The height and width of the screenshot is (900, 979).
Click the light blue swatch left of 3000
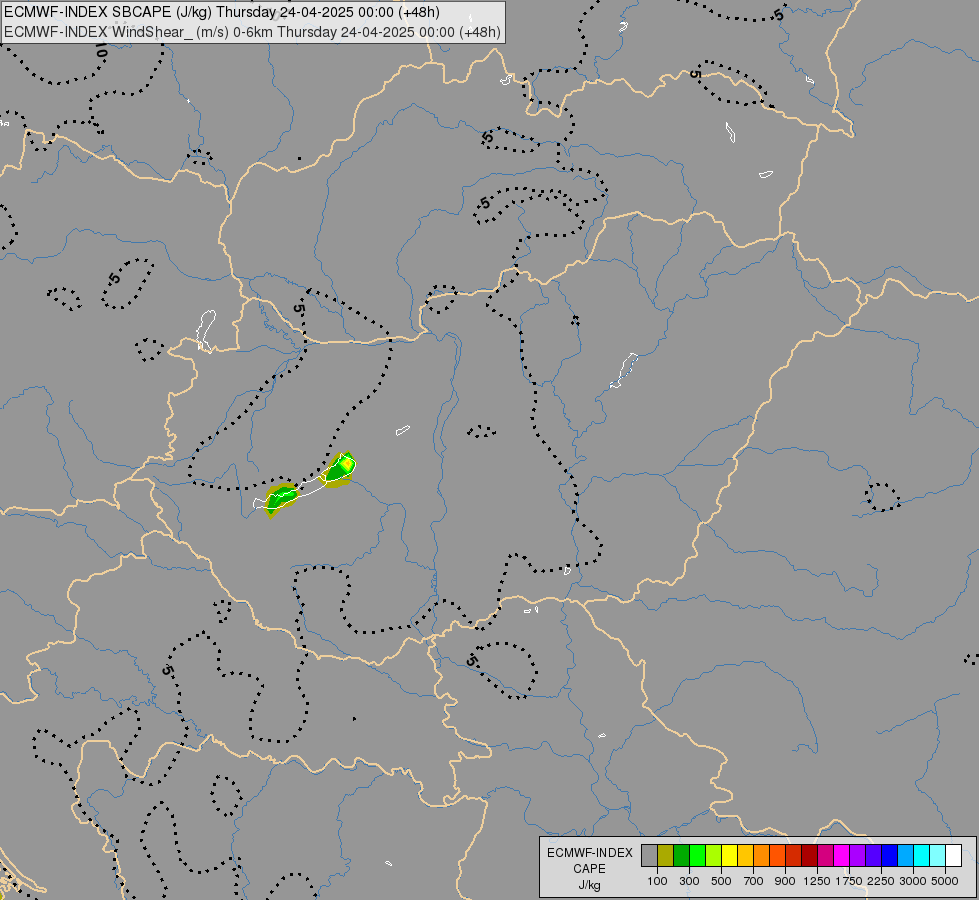click(906, 856)
